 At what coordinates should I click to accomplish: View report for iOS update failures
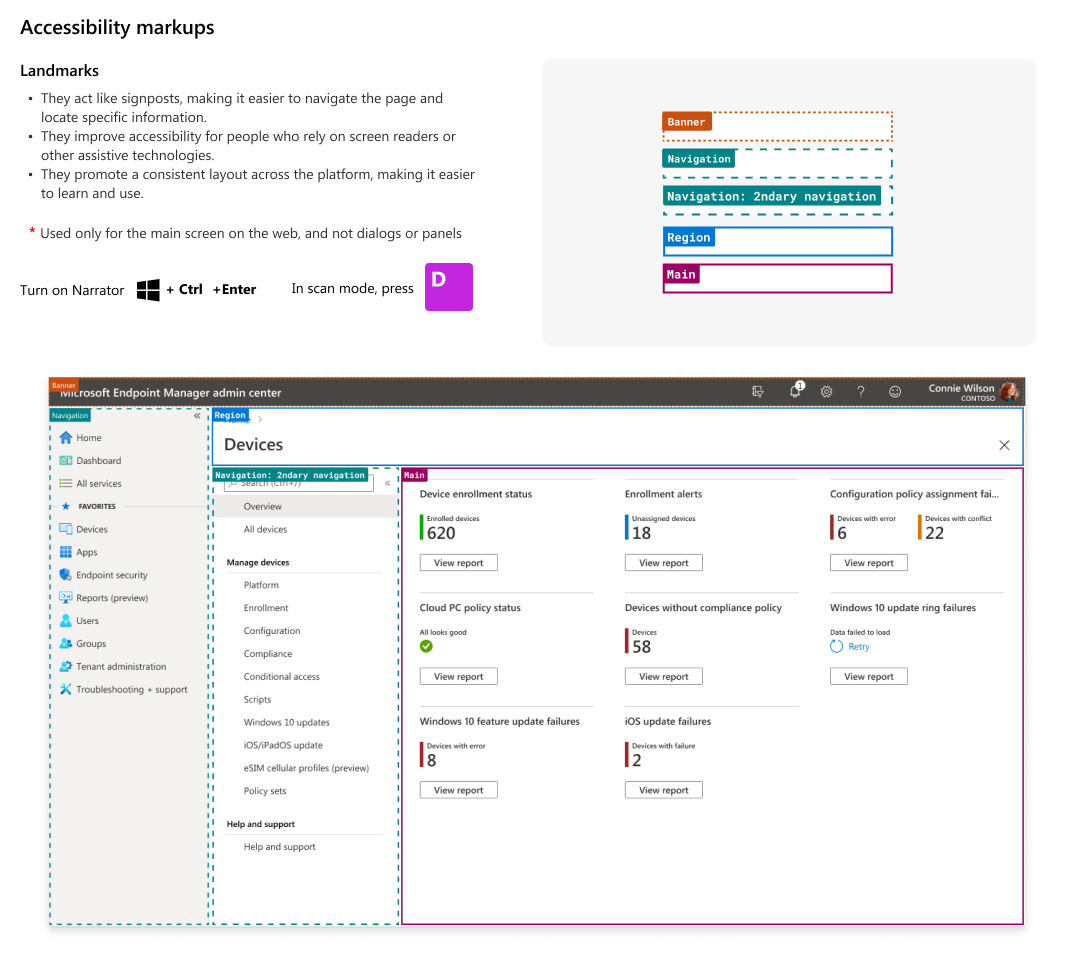click(x=663, y=790)
